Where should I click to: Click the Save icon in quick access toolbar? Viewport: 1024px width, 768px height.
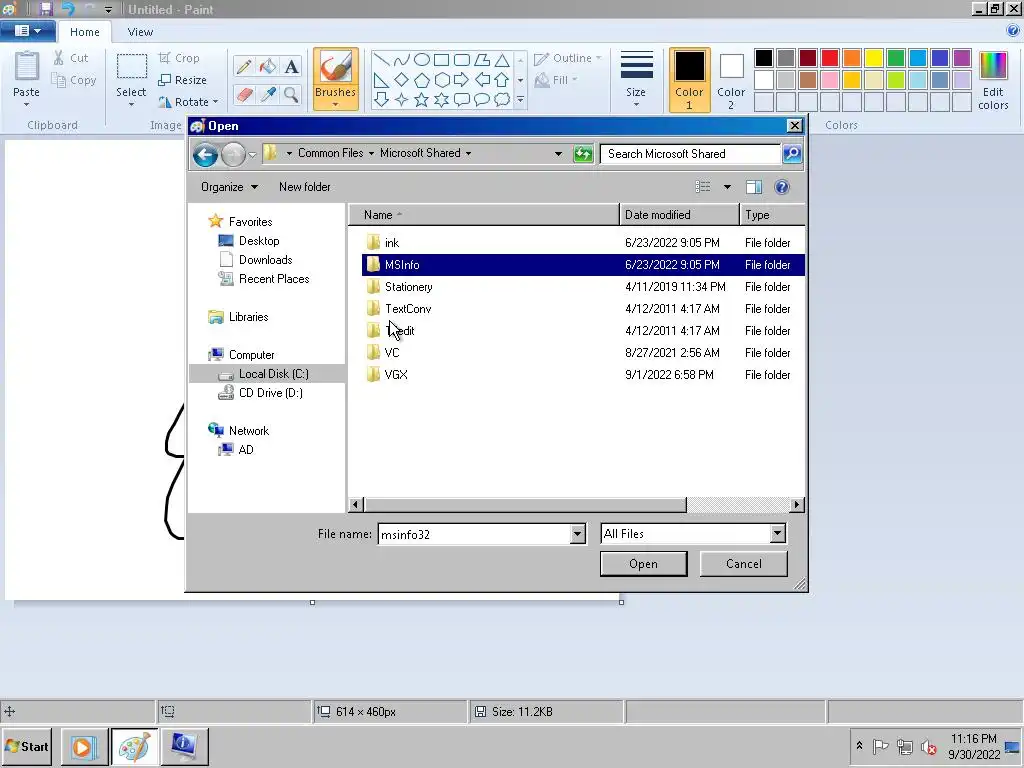coord(45,9)
